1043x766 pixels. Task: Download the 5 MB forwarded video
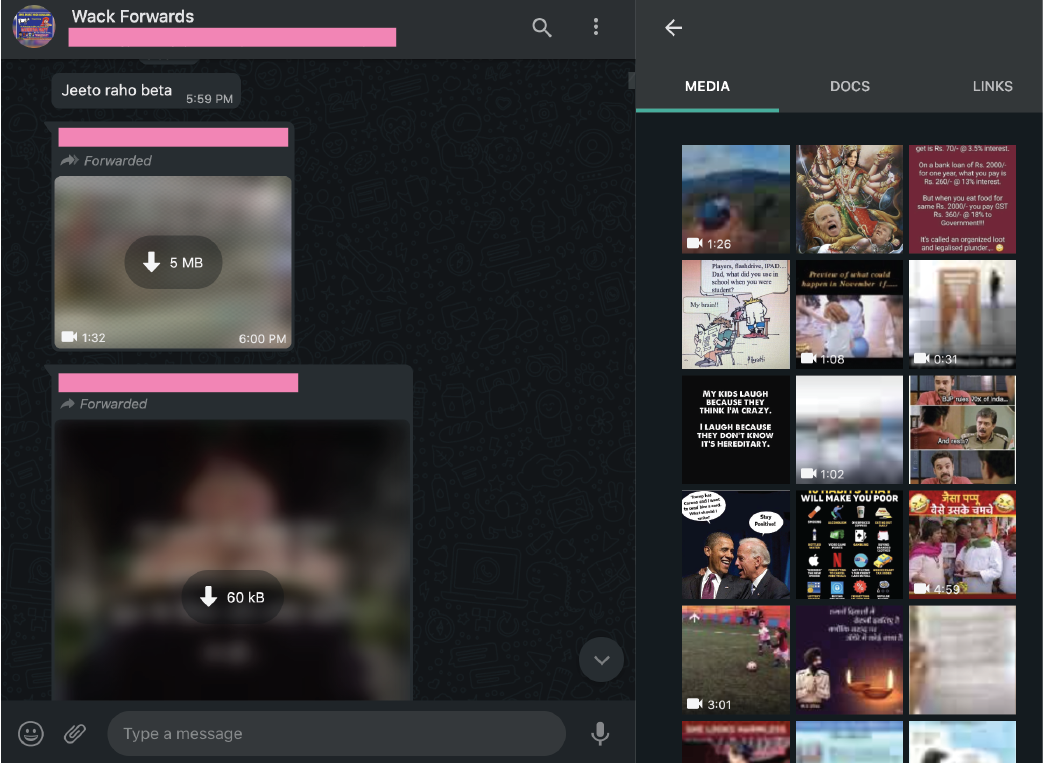click(173, 262)
